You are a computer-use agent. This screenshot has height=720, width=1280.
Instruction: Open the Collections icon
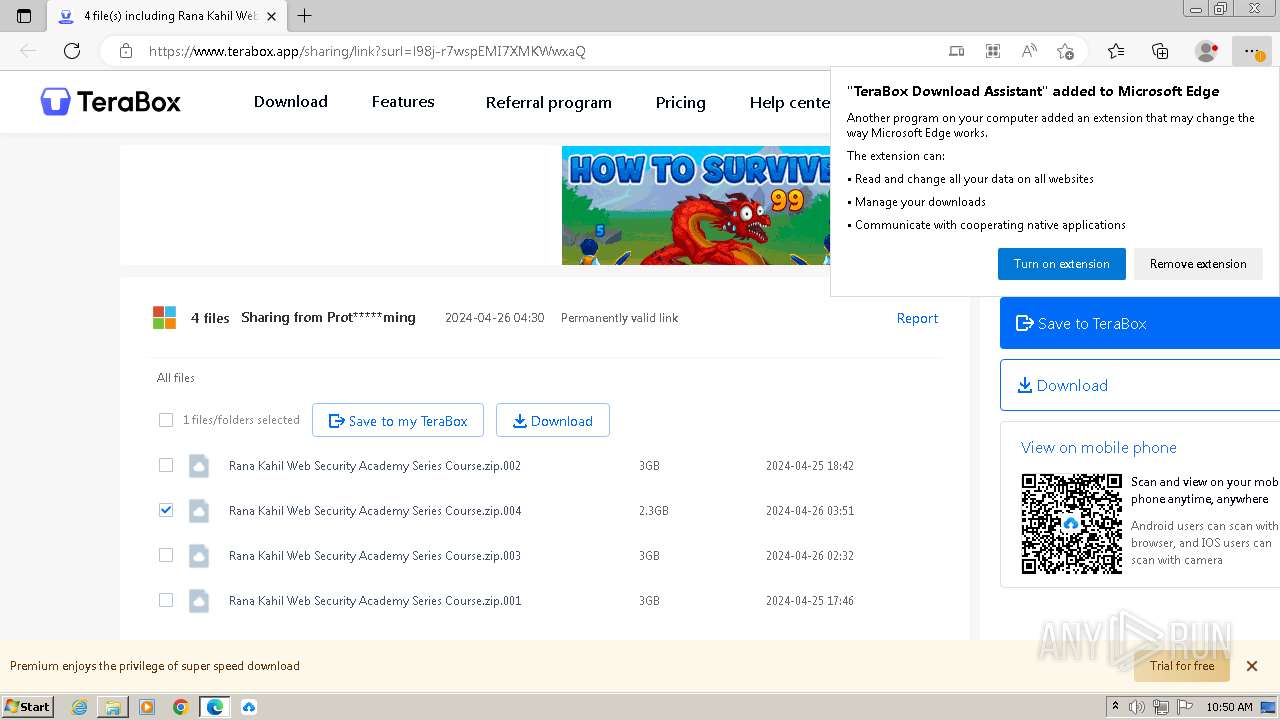point(1160,51)
